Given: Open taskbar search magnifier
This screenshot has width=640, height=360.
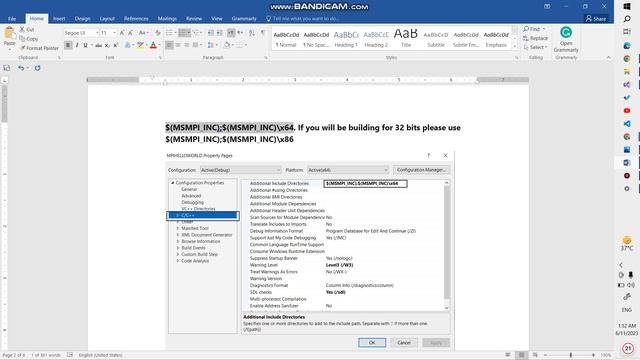Looking at the screenshot, I should point(627,19).
